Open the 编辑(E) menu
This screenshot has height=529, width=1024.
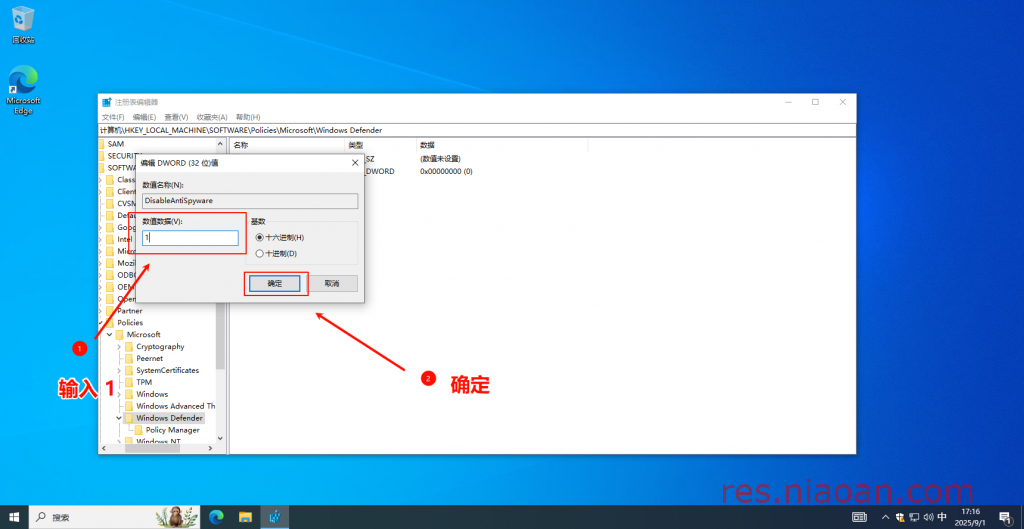[x=144, y=117]
